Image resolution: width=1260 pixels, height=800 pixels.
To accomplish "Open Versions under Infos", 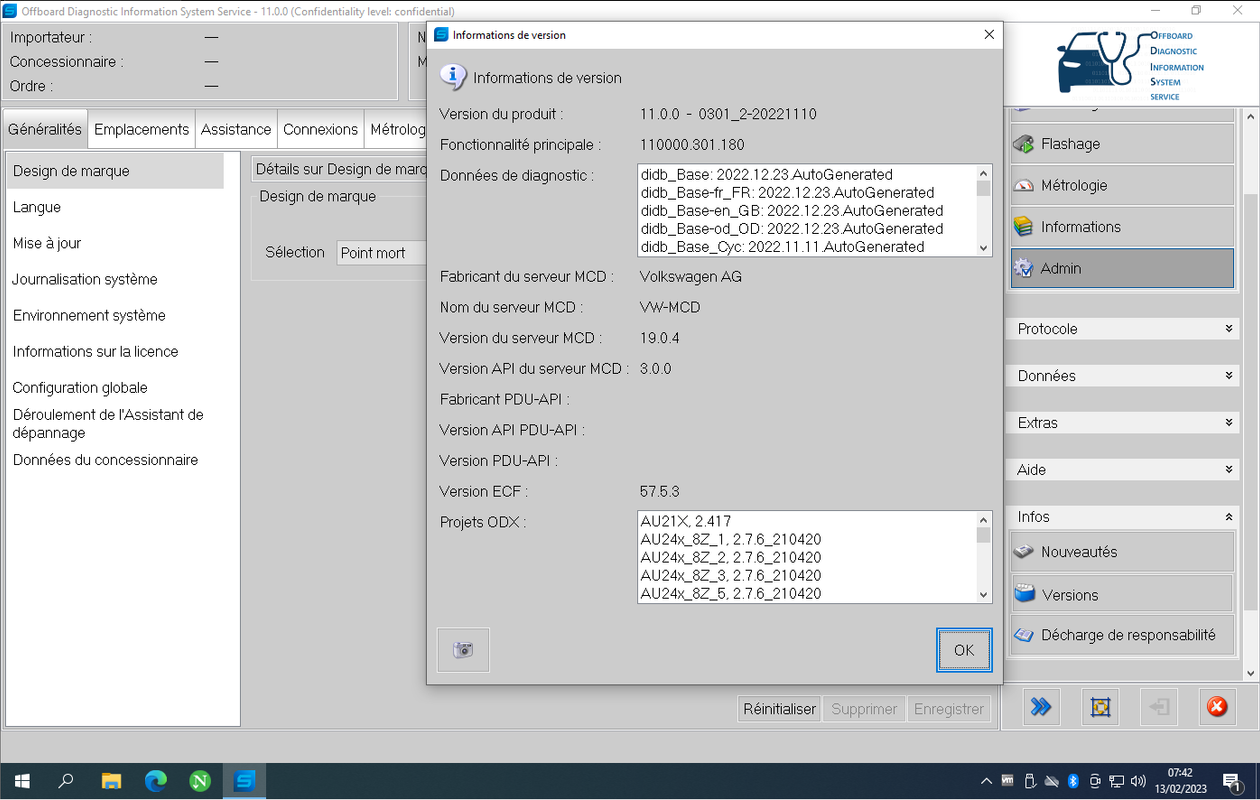I will [1122, 594].
